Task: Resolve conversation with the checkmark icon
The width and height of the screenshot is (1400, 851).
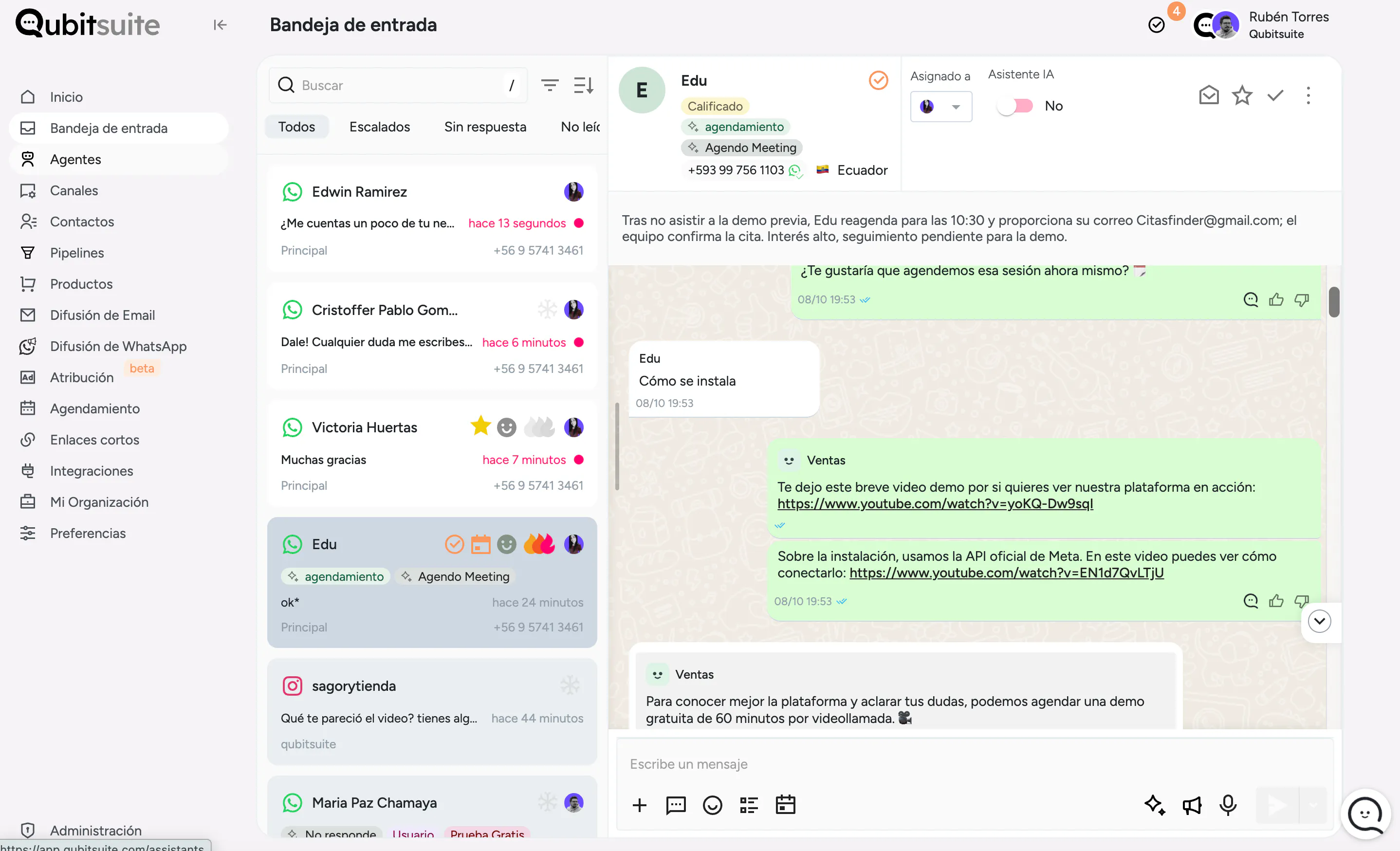Action: 1275,95
